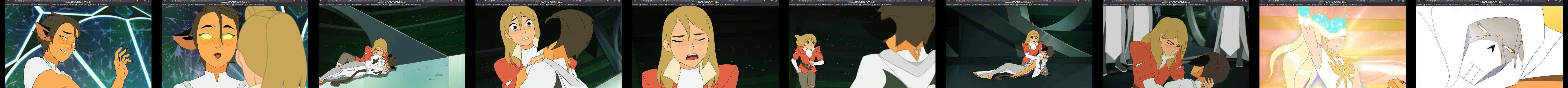
Task: Open rychleserialy.to bookmark in the Catra waving frame
Action: (x=81, y=5)
